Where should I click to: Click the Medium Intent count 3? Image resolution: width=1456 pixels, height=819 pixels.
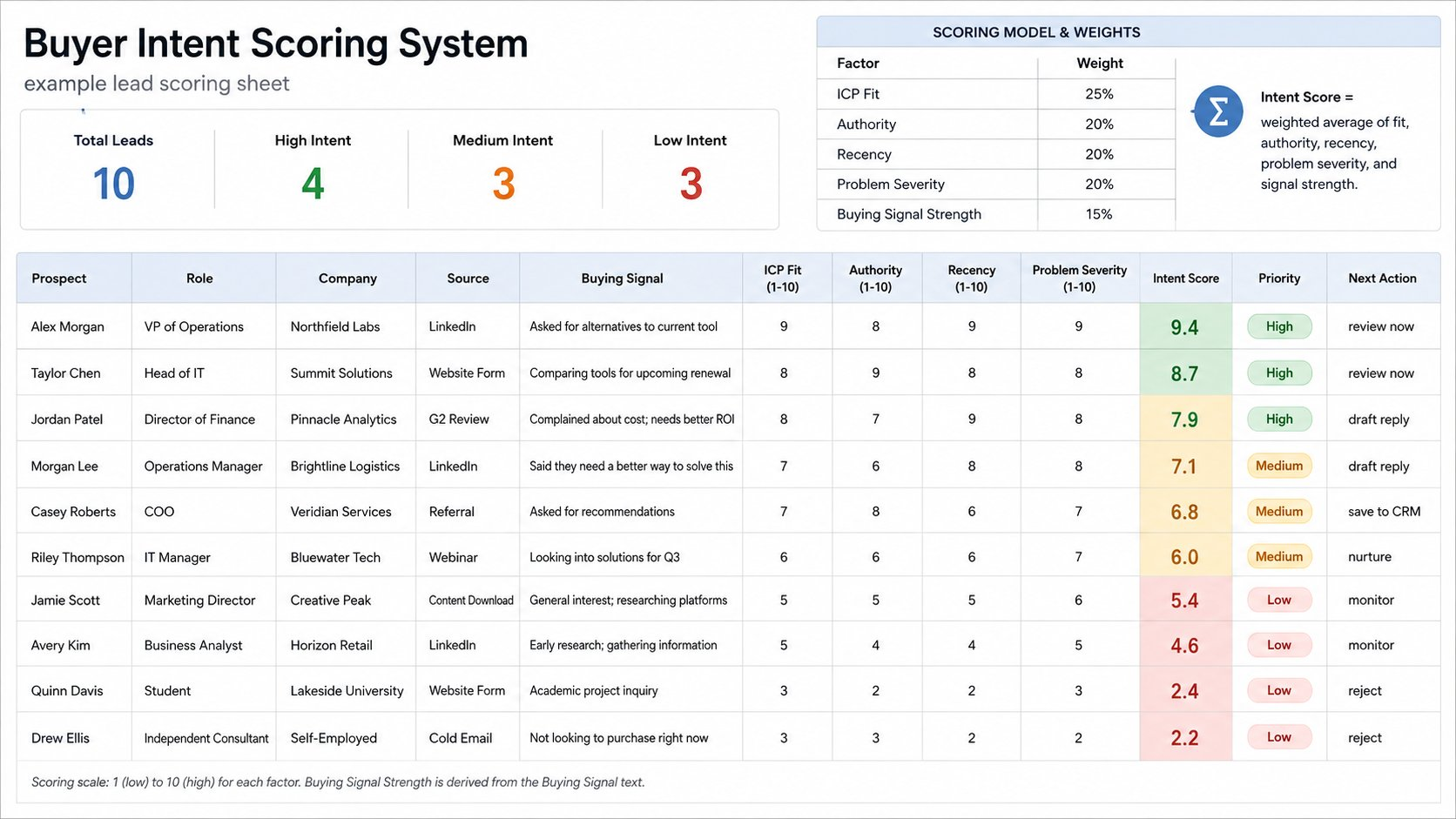pos(503,184)
